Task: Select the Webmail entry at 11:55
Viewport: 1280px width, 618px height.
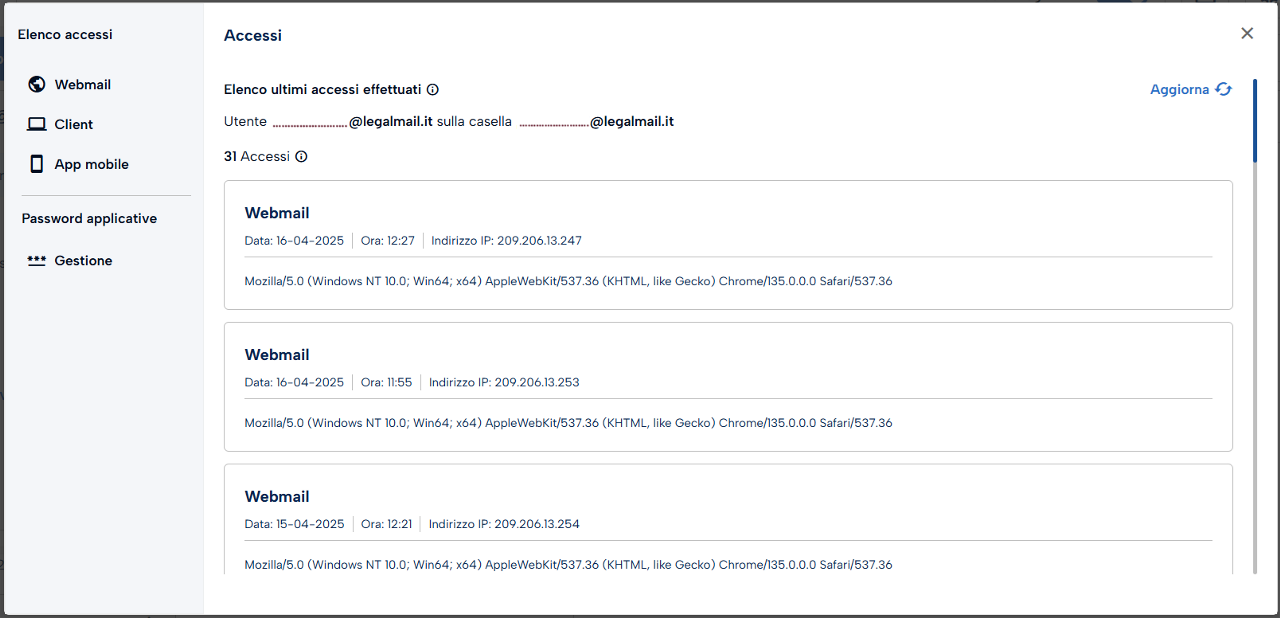Action: (728, 387)
